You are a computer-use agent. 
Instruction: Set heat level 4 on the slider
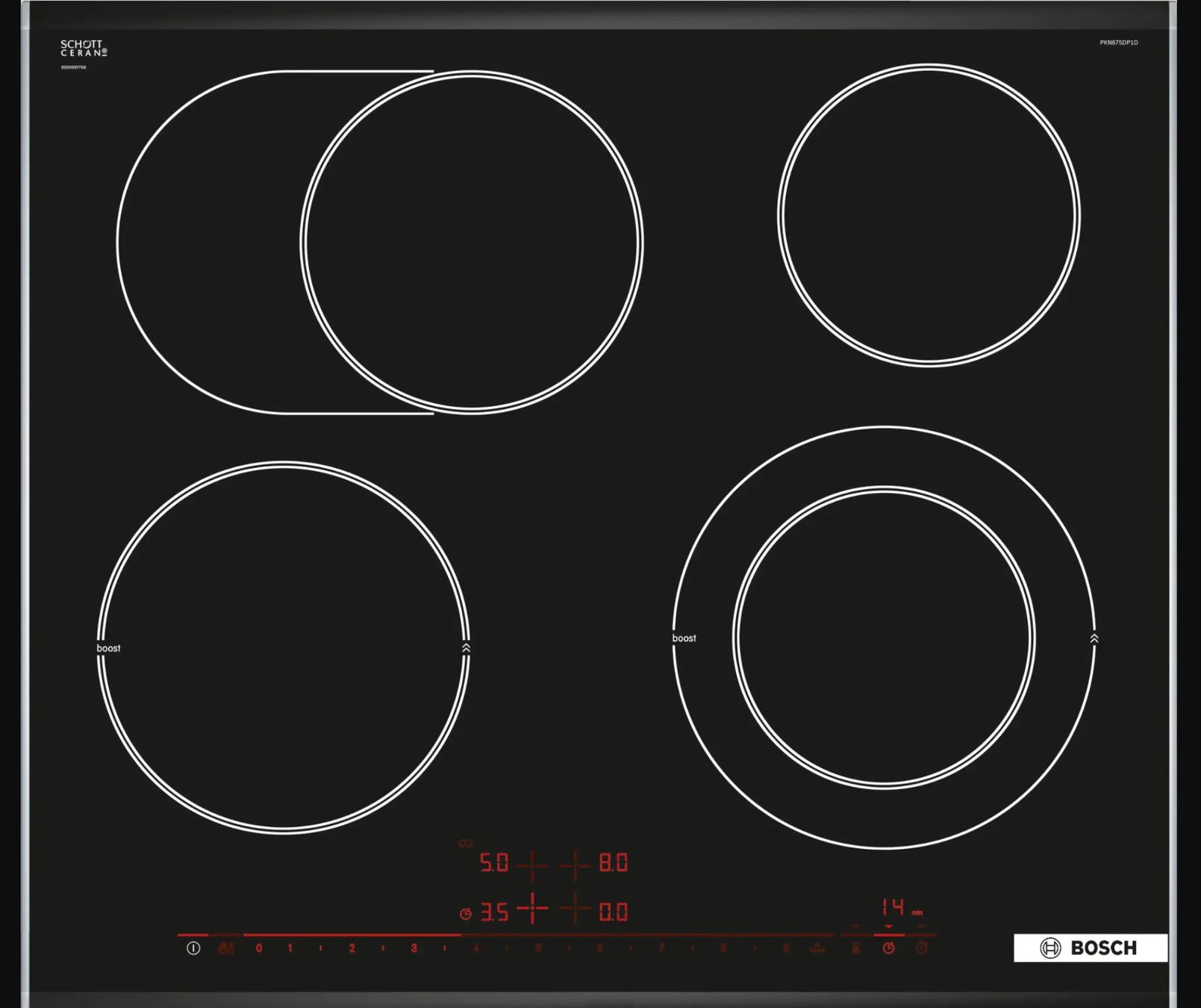coord(476,948)
